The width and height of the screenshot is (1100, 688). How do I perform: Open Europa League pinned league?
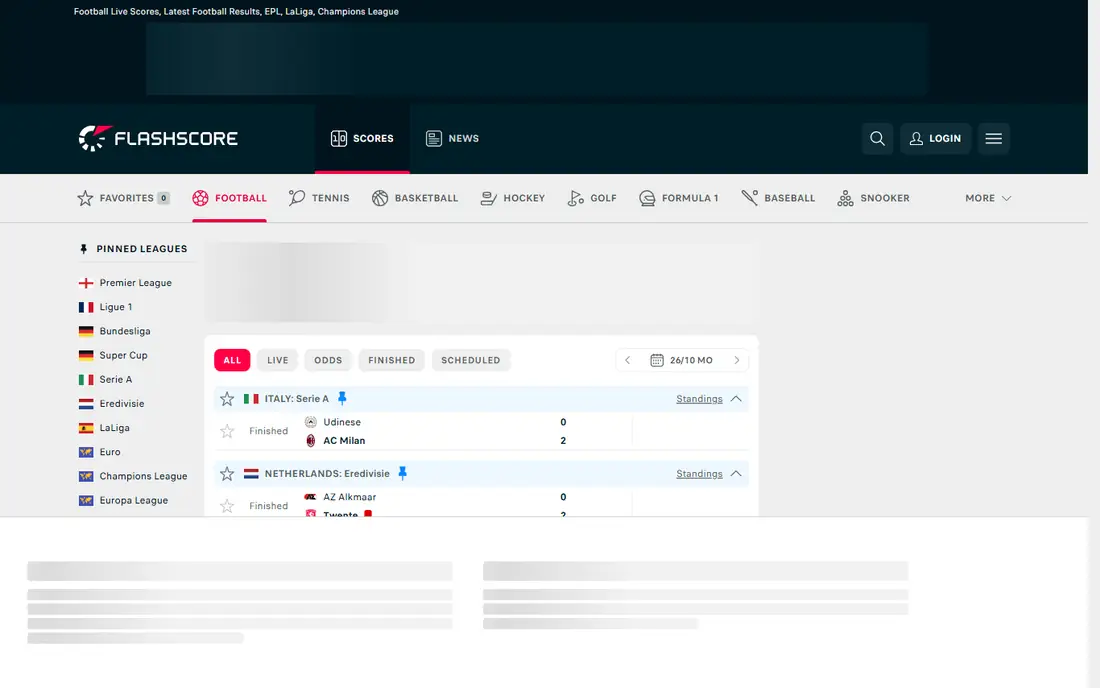[x=123, y=501]
